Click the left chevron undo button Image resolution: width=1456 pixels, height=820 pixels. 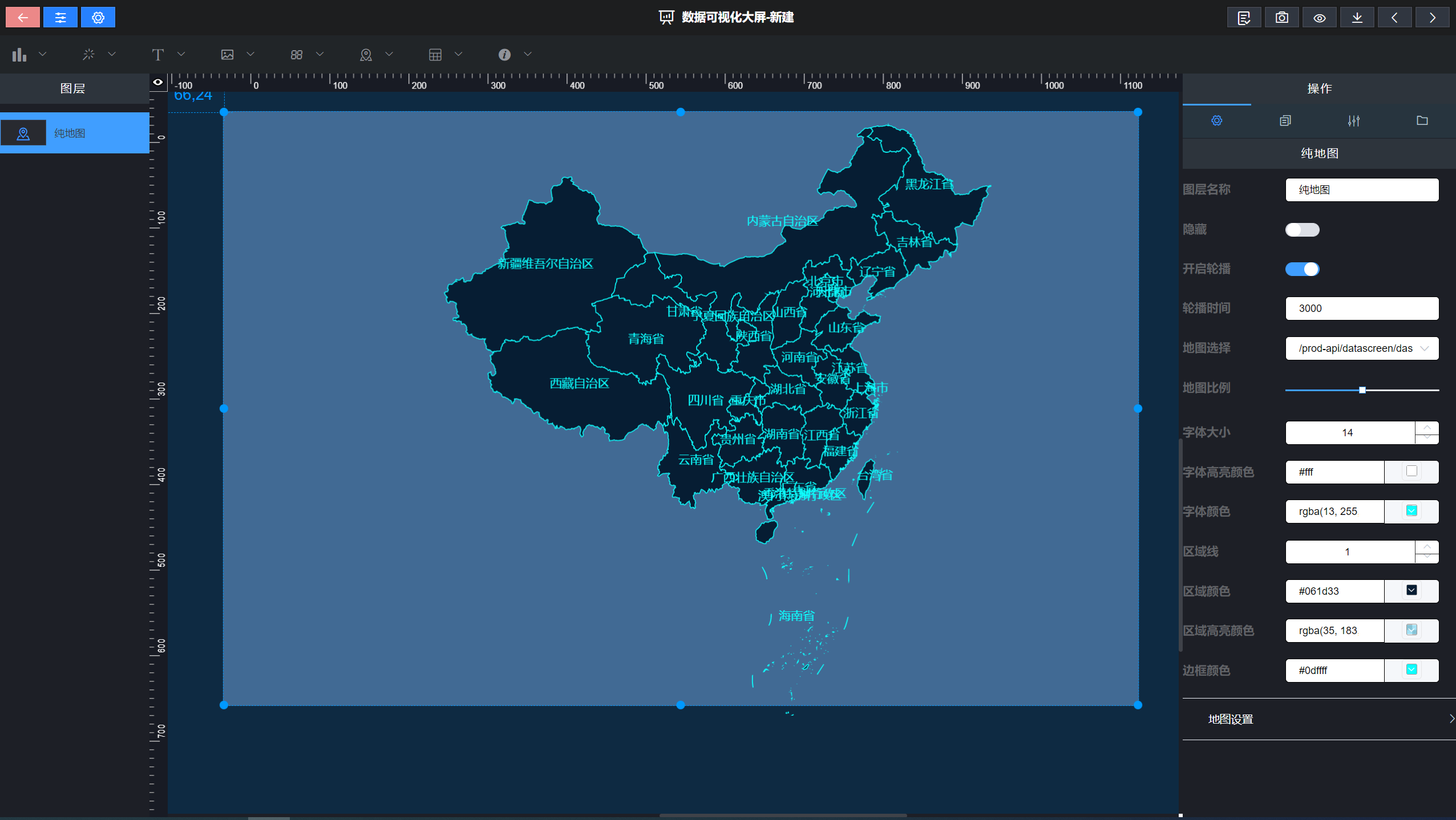click(1394, 18)
